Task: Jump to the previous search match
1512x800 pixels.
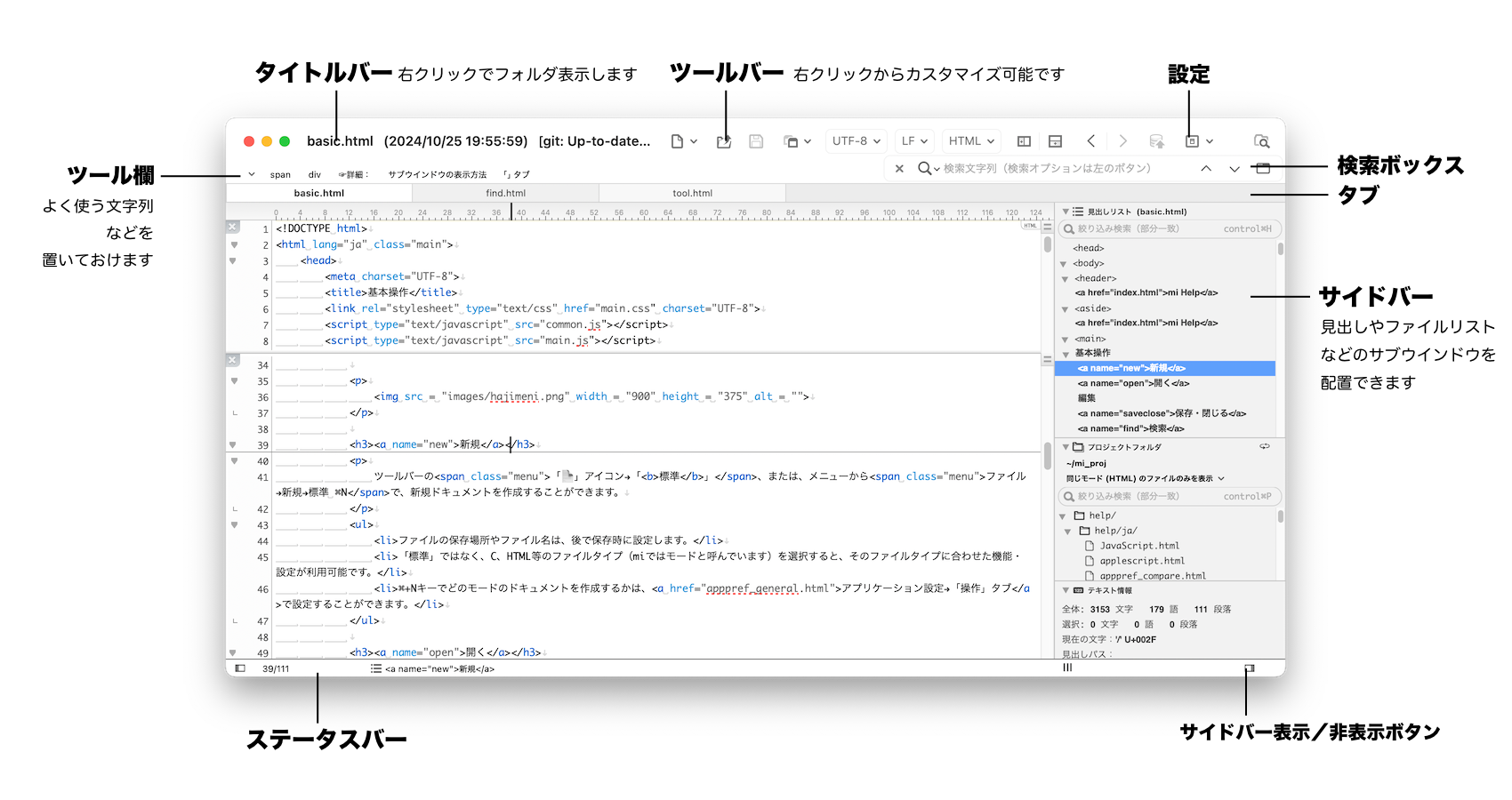Action: [1206, 168]
